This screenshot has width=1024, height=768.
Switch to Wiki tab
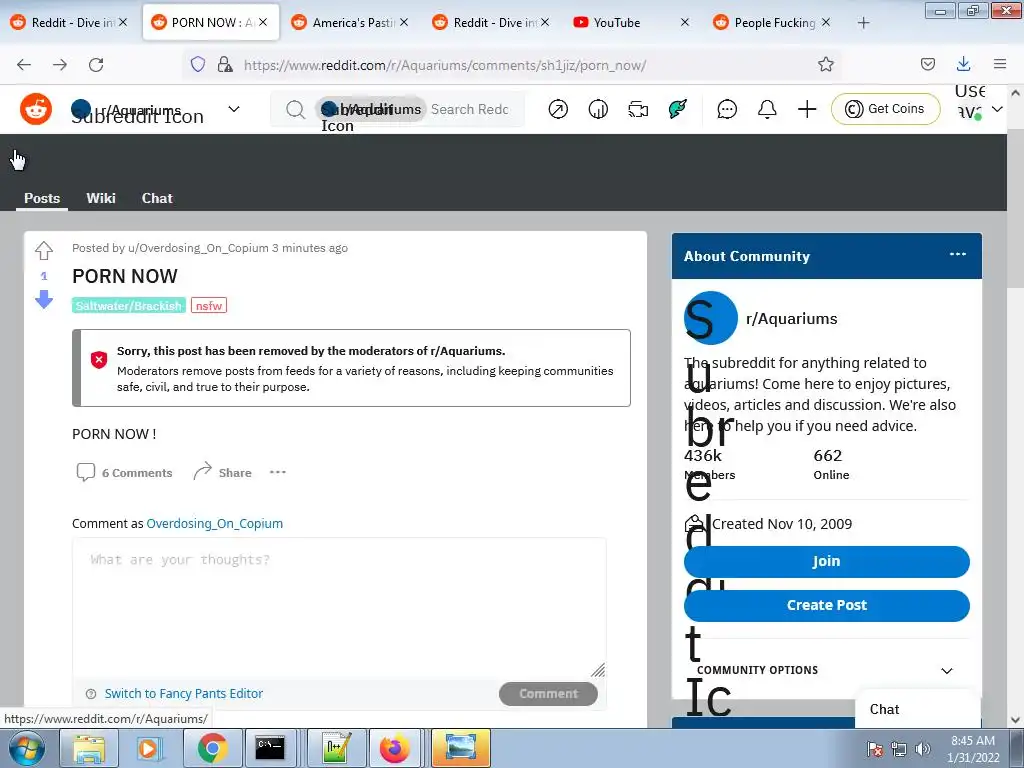tap(101, 198)
